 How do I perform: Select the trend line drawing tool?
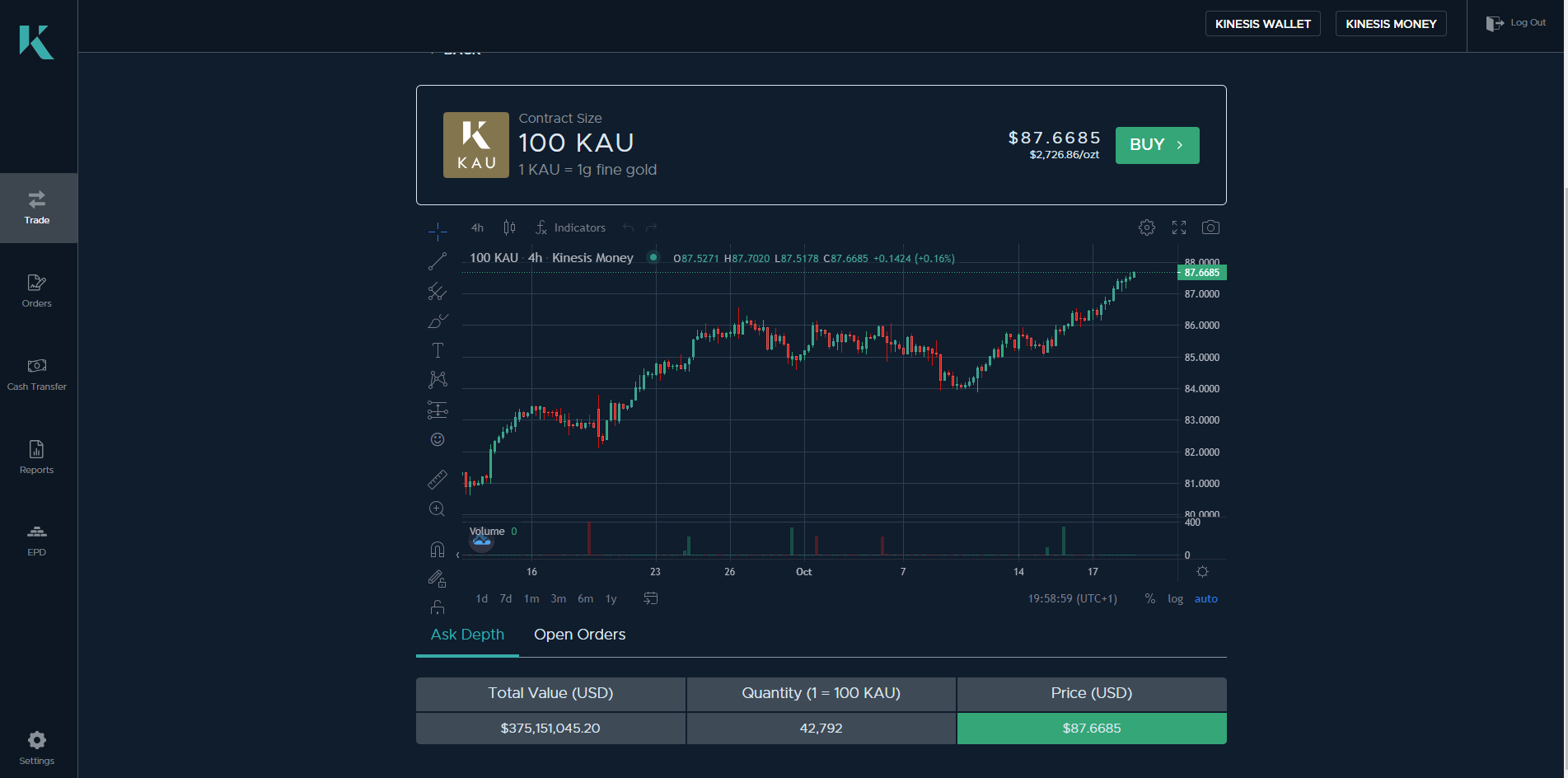[438, 261]
